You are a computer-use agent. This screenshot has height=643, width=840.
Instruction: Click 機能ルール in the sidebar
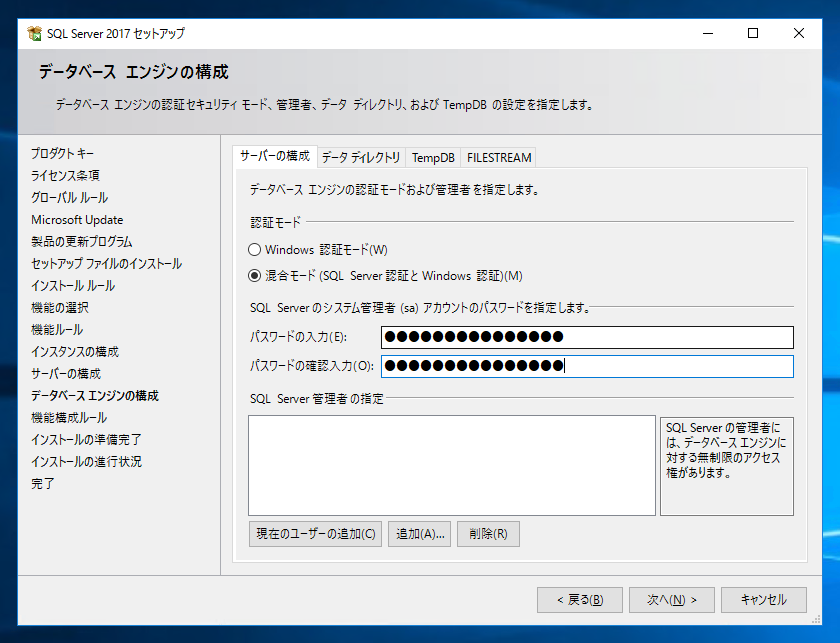point(57,330)
